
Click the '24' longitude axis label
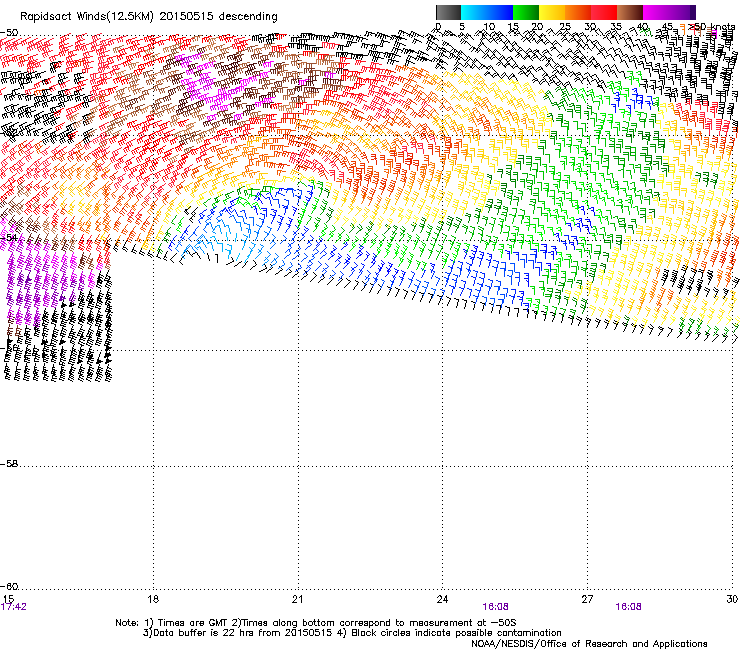click(x=442, y=599)
